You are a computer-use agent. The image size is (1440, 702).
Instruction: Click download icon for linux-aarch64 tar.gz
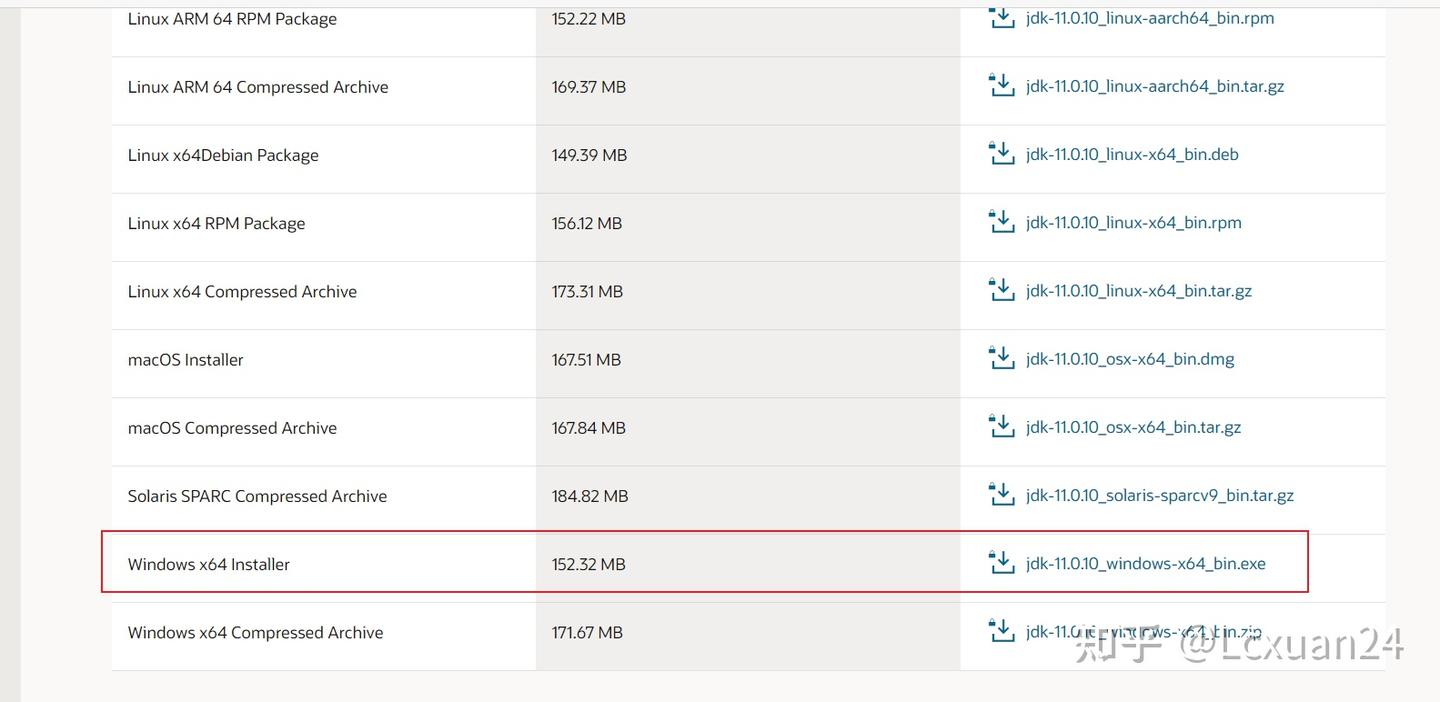1001,86
